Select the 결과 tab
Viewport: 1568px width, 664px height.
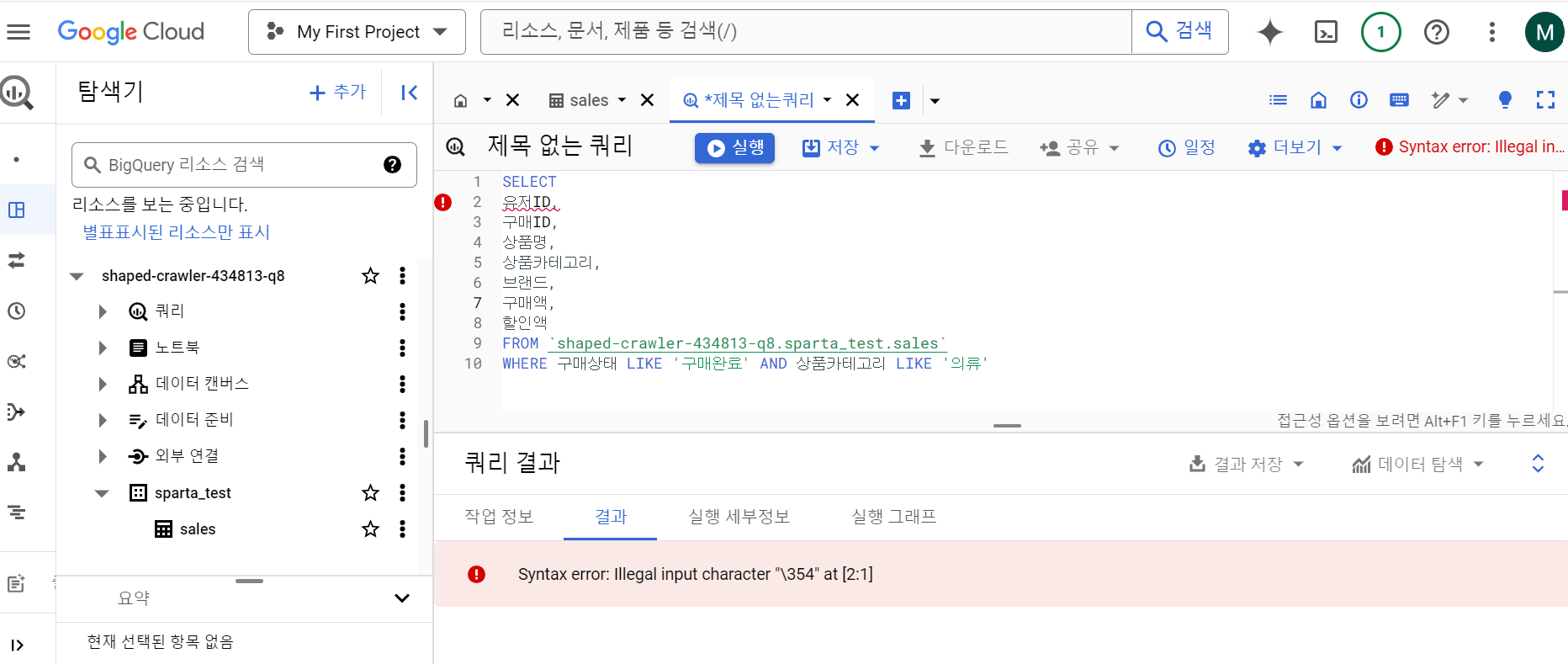611,517
